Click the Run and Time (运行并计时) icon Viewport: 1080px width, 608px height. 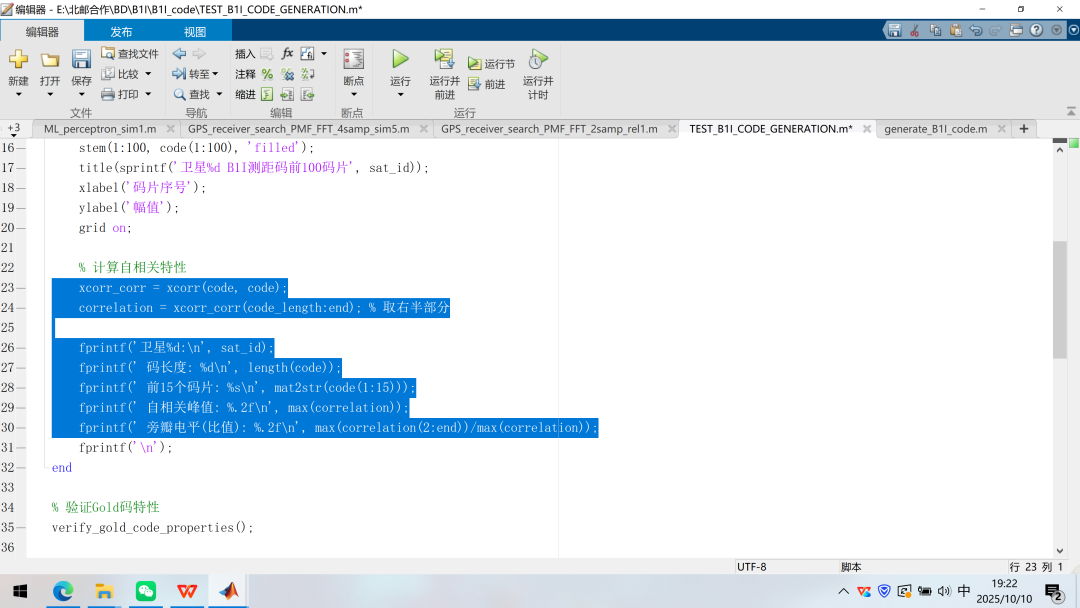537,60
